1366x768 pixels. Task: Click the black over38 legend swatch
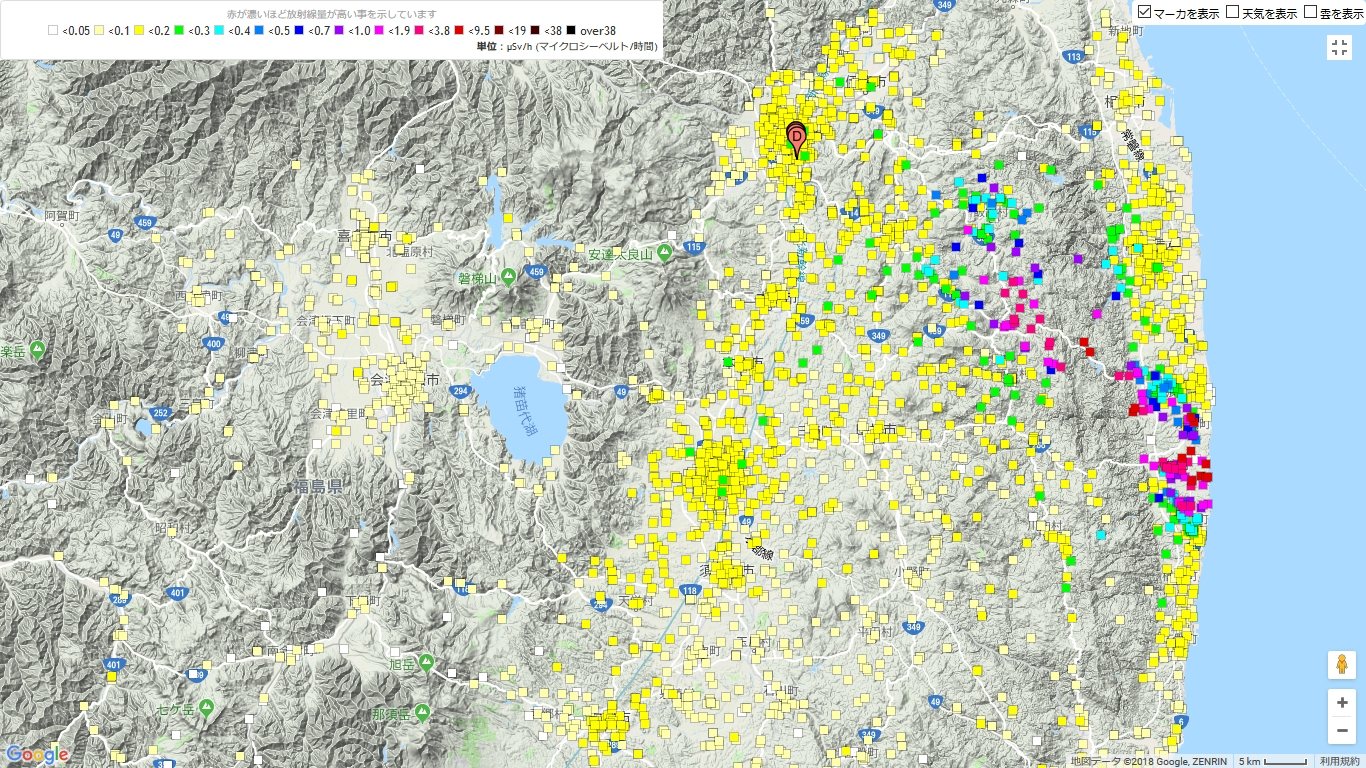[x=570, y=31]
